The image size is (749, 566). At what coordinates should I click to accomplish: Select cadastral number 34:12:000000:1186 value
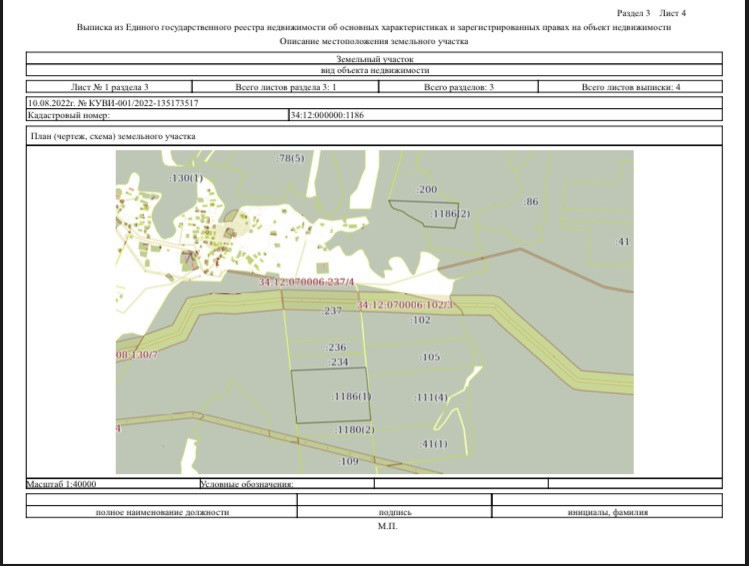point(327,115)
